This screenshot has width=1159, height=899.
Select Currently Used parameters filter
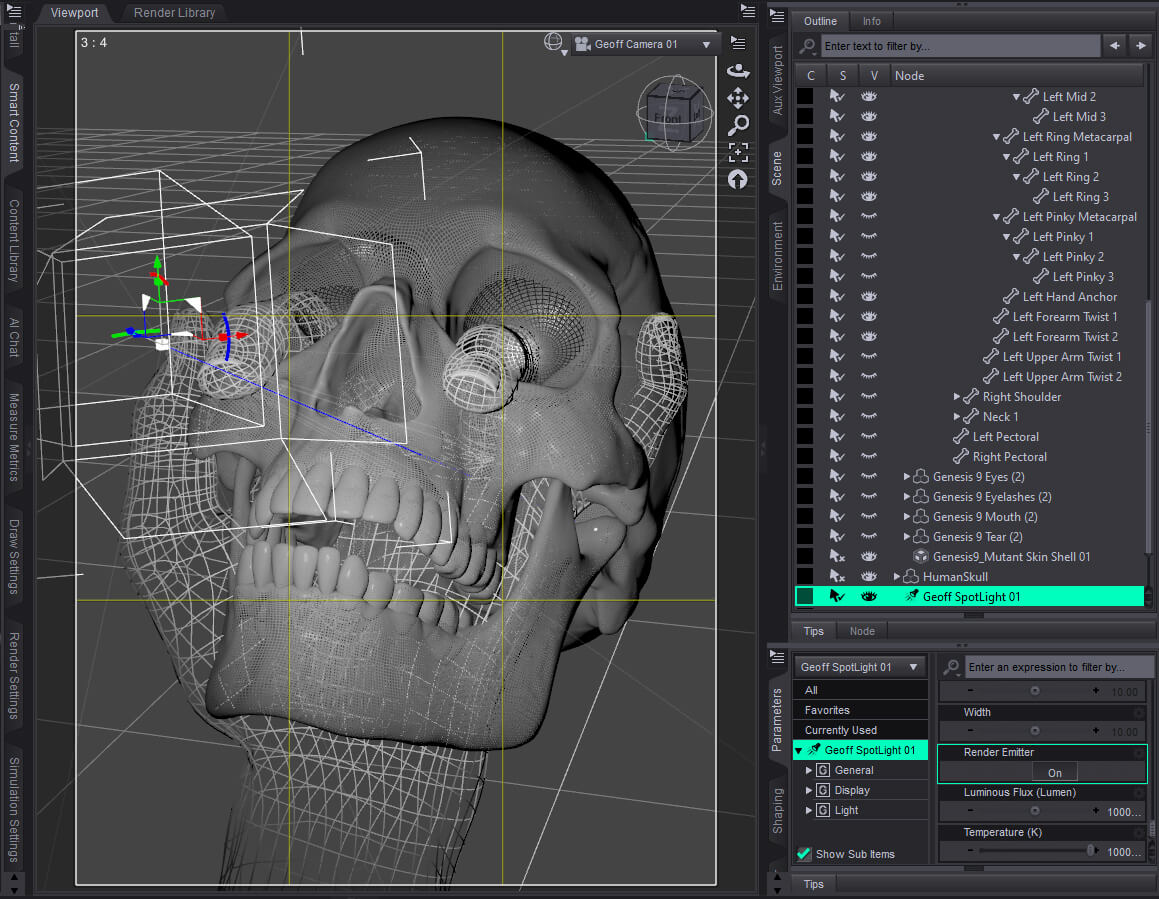pyautogui.click(x=860, y=730)
